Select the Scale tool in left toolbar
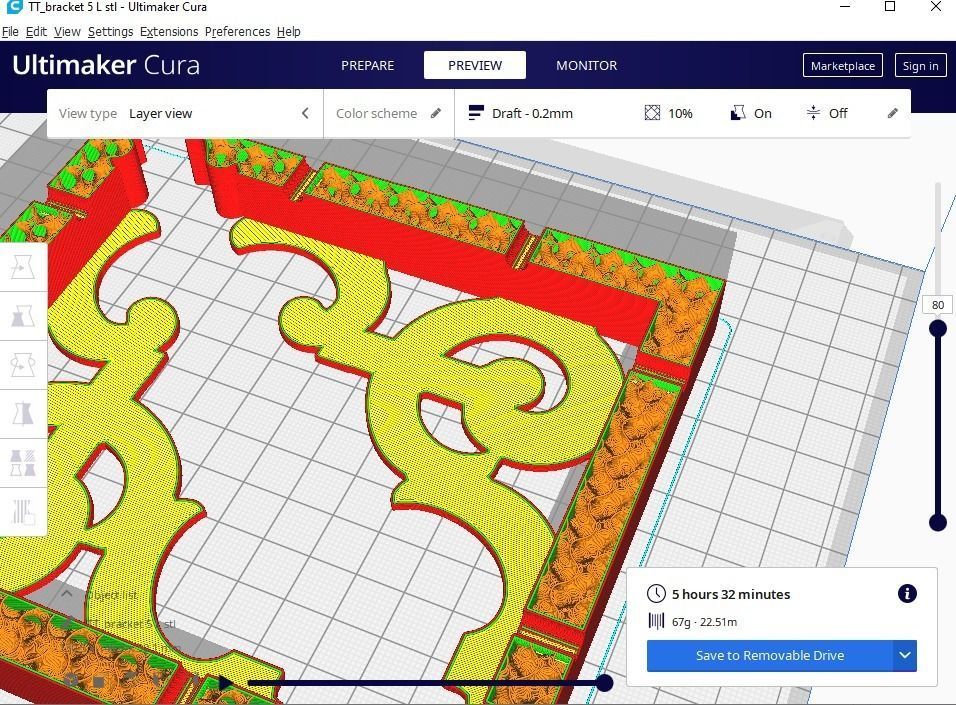The image size is (956, 705). click(x=23, y=316)
